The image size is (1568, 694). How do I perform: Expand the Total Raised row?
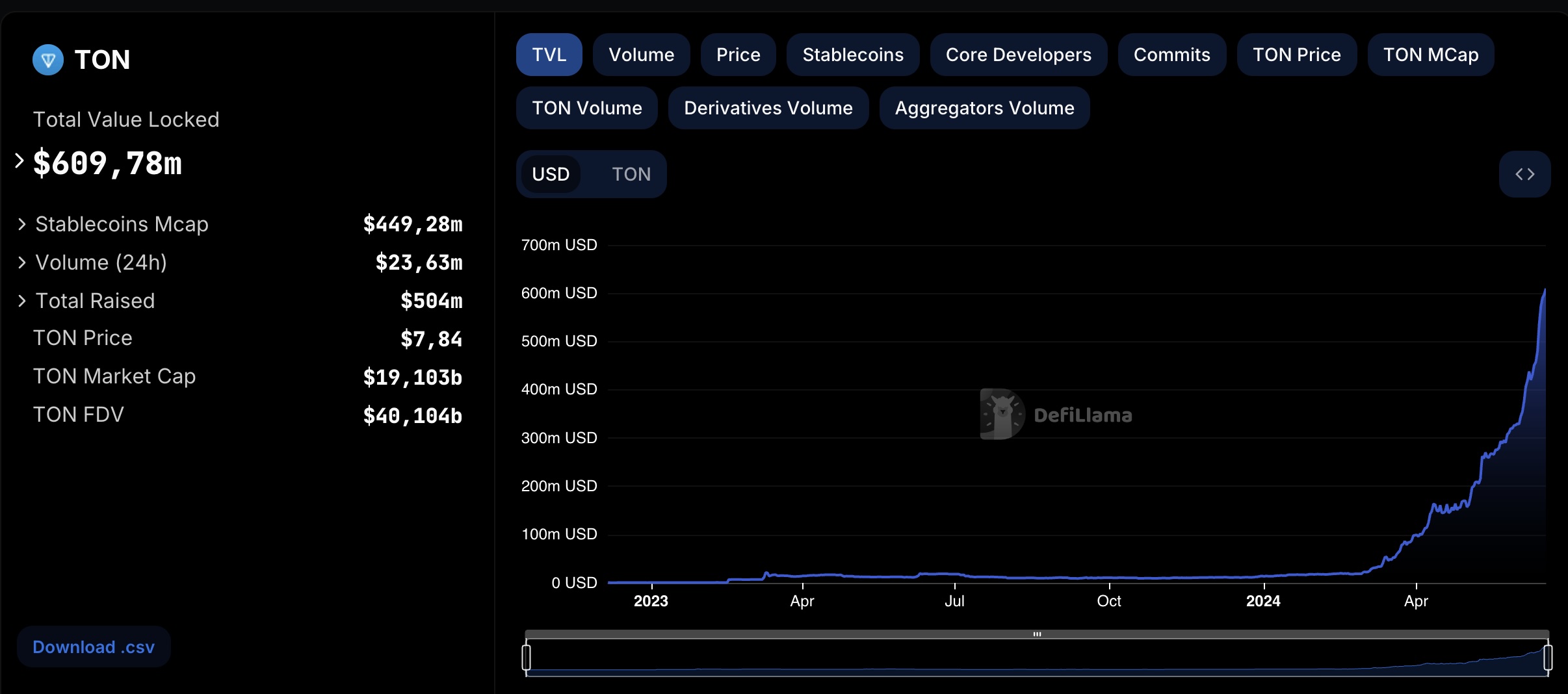point(22,301)
